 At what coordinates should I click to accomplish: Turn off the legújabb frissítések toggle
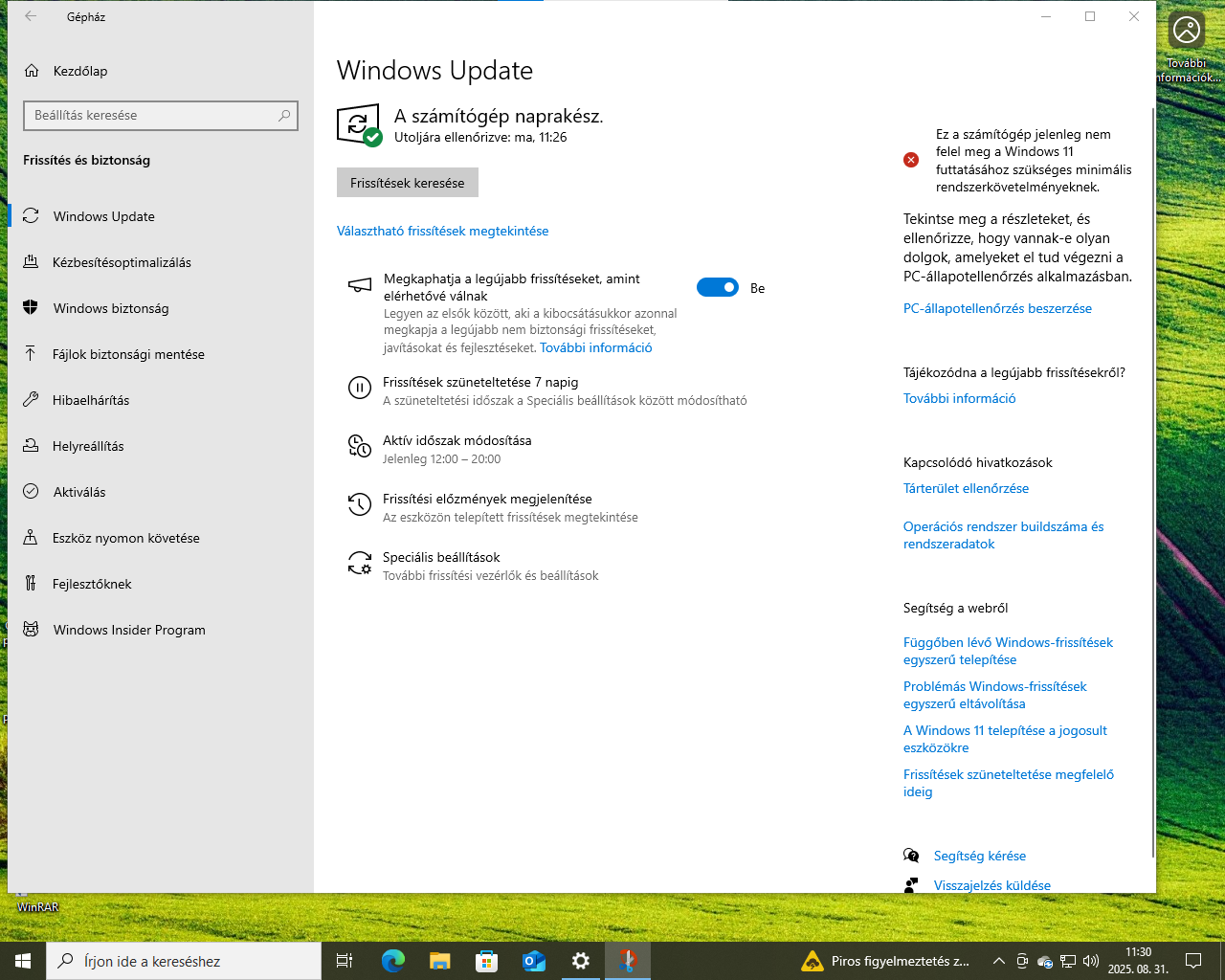[x=718, y=287]
